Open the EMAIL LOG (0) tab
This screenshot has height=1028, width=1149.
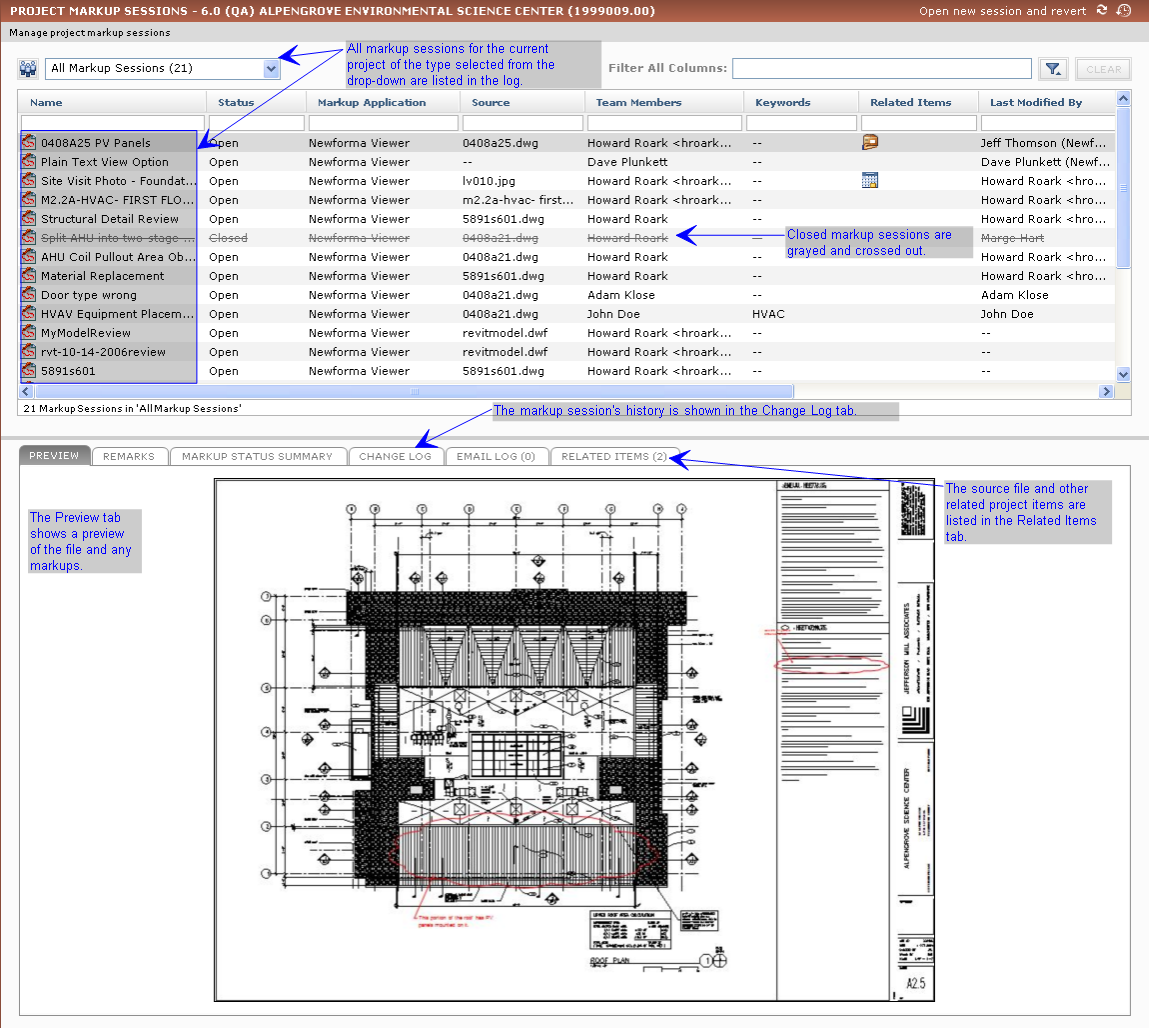tap(496, 456)
